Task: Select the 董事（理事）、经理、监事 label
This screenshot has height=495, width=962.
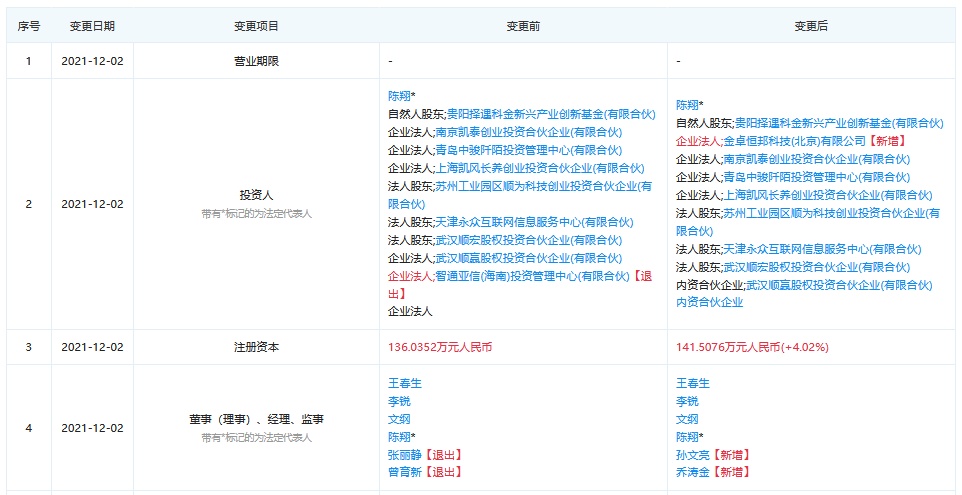Action: pyautogui.click(x=256, y=420)
